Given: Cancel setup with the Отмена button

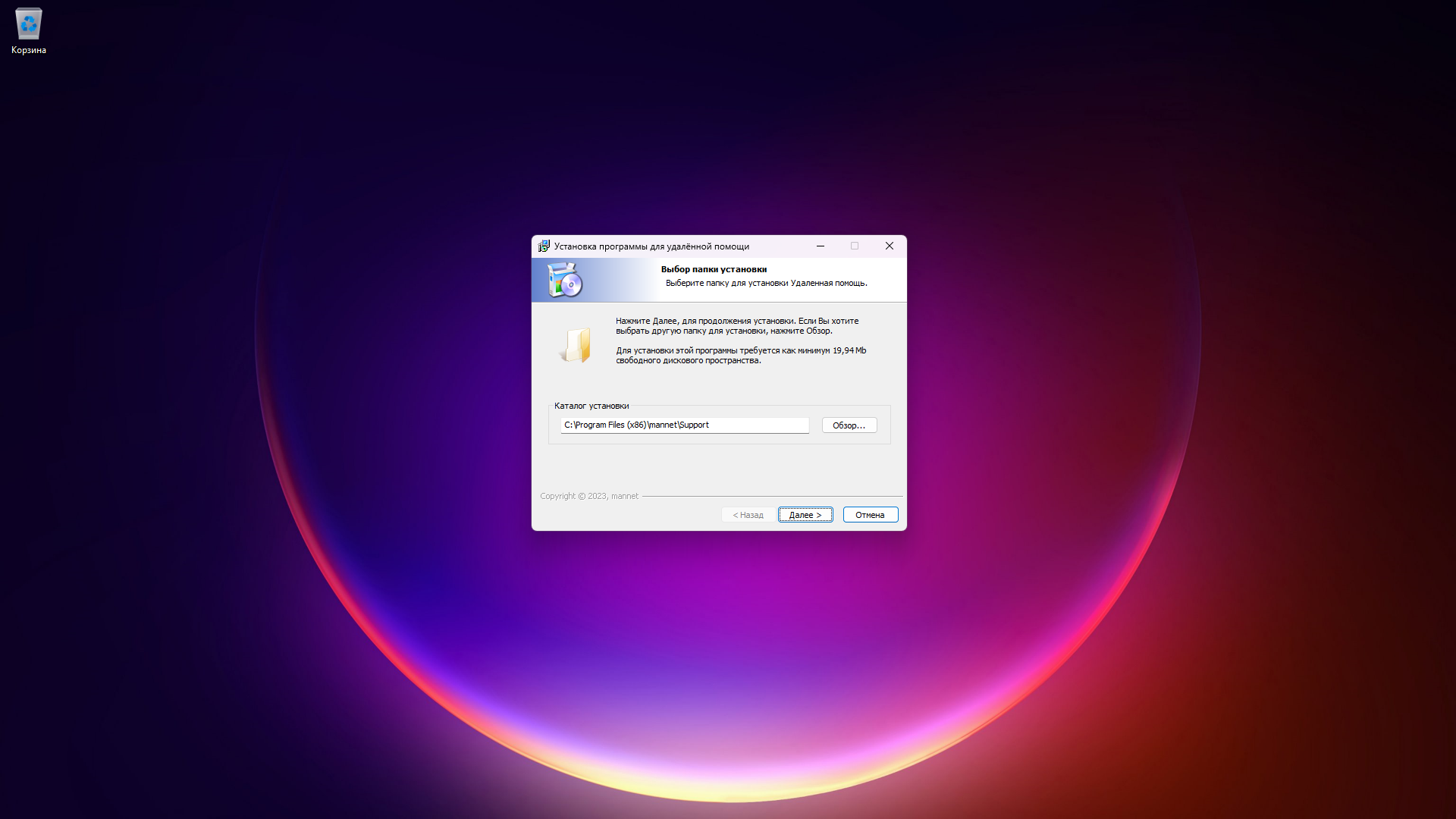Looking at the screenshot, I should [x=870, y=515].
